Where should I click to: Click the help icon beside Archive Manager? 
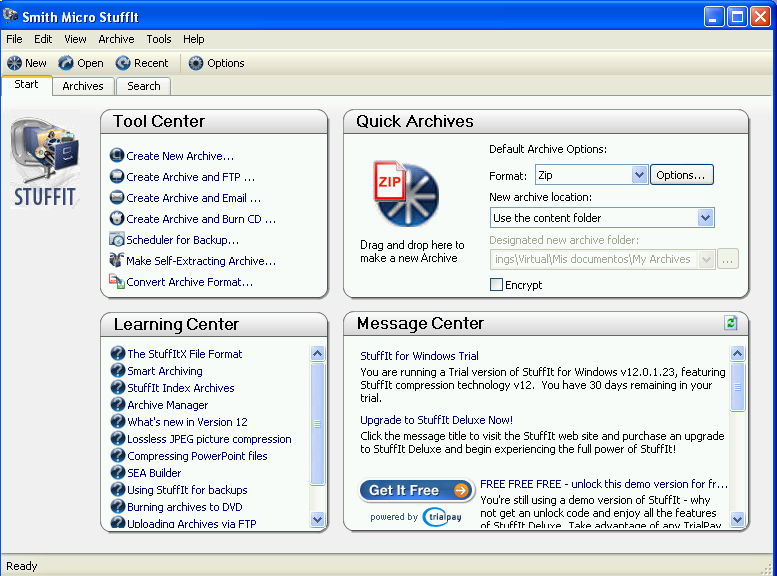(118, 404)
